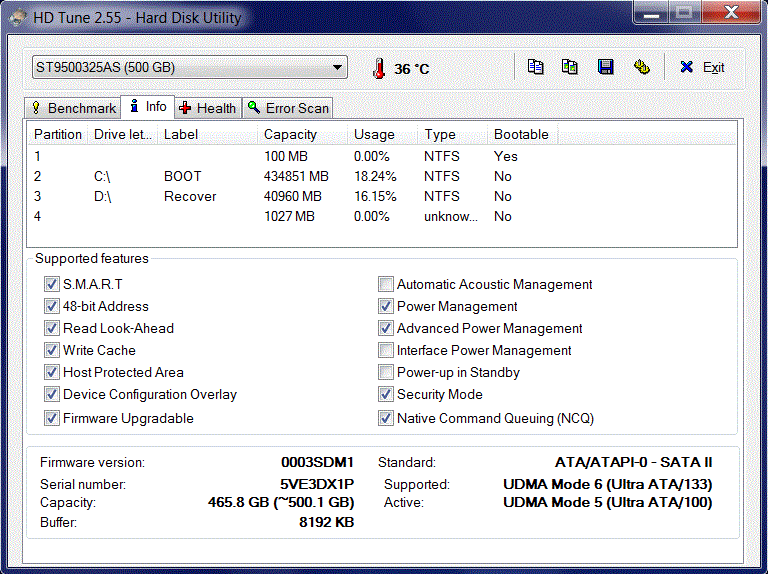The width and height of the screenshot is (768, 574).
Task: Click the buffer value 8192 KB
Action: click(326, 522)
